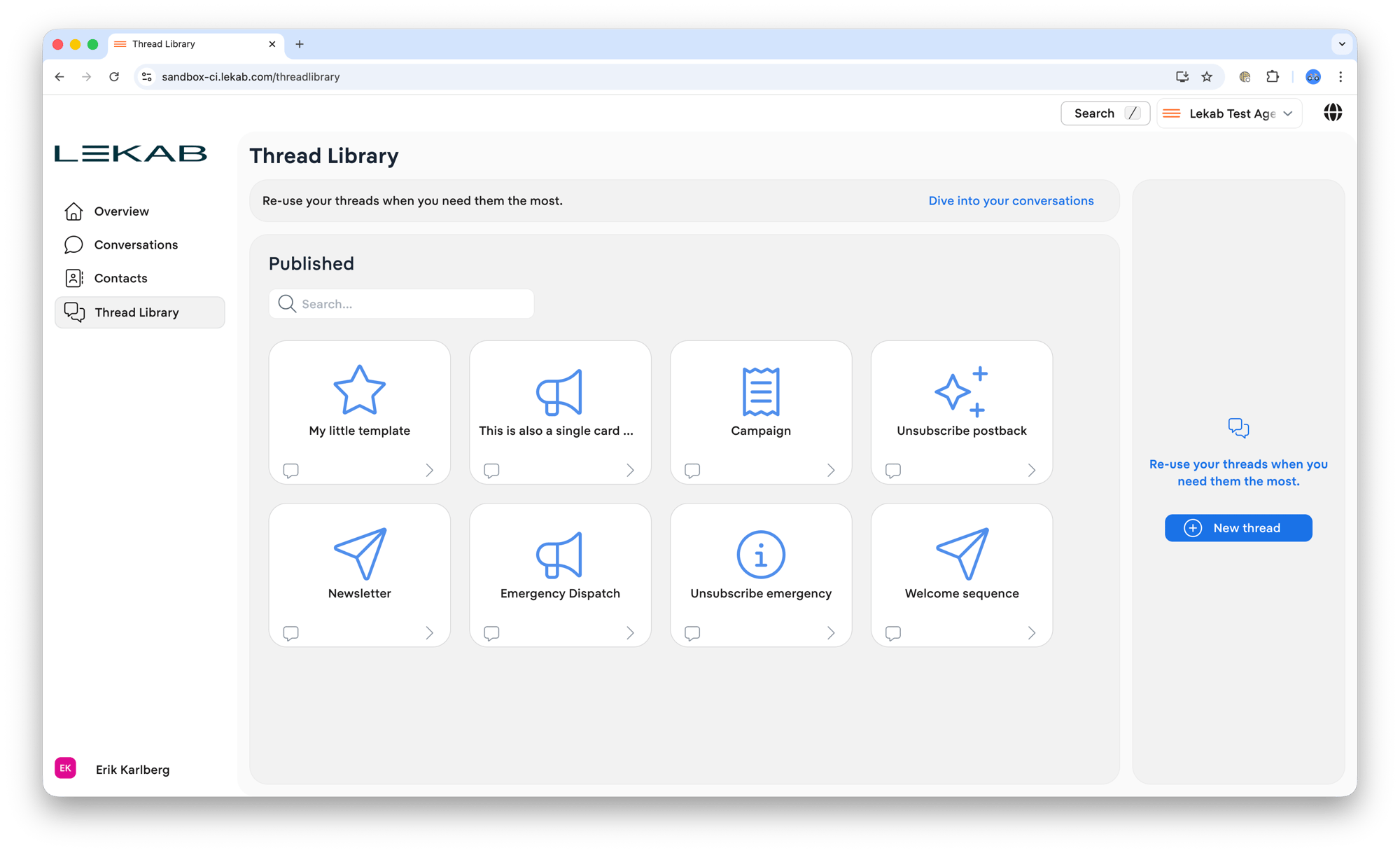Click the star icon on My little template card
Image resolution: width=1400 pixels, height=853 pixels.
pyautogui.click(x=359, y=391)
